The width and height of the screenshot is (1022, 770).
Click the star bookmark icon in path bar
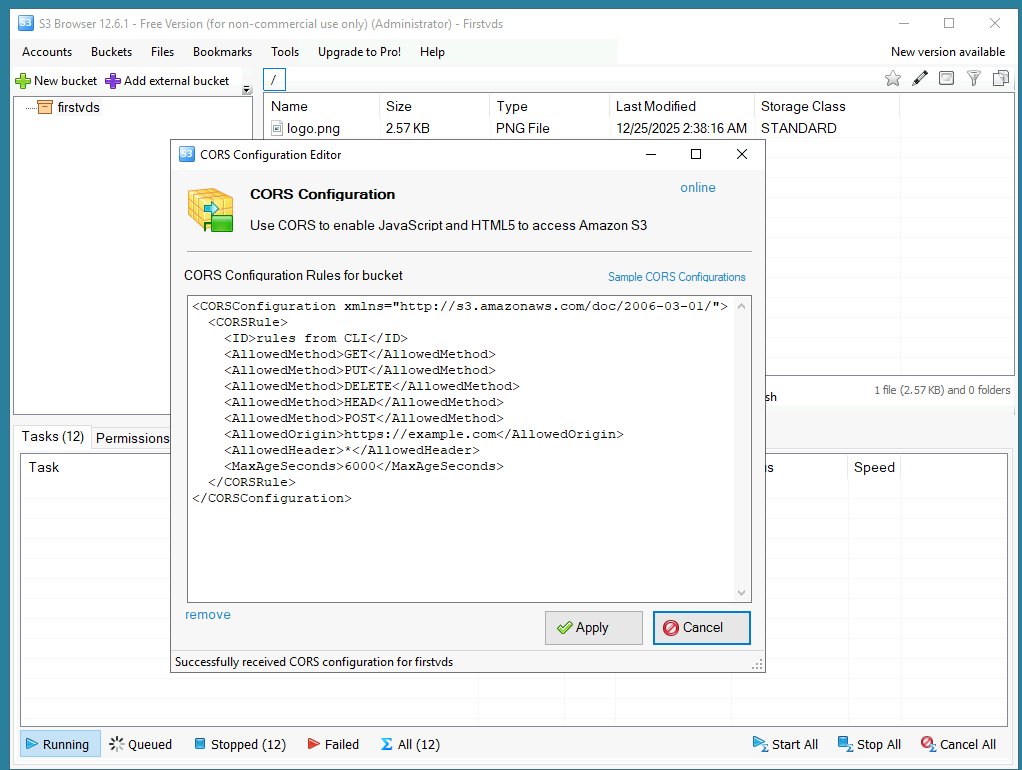click(893, 79)
